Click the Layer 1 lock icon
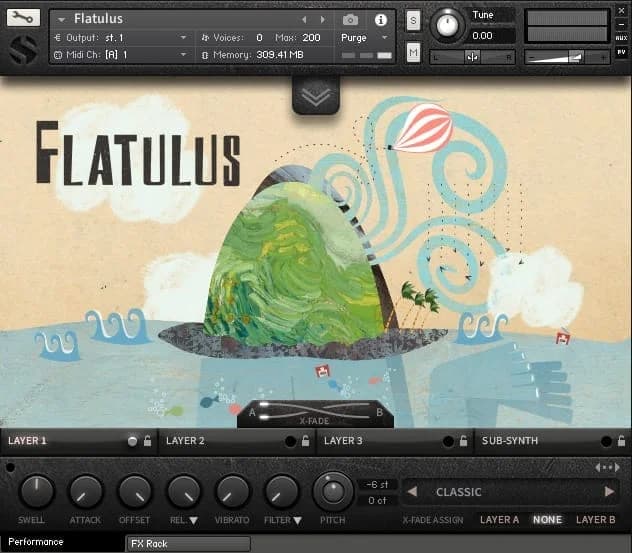 (148, 441)
